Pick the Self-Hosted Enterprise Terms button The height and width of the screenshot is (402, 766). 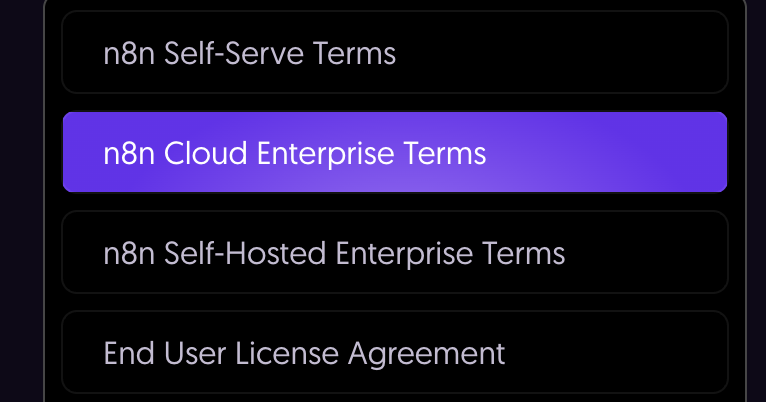click(x=394, y=253)
